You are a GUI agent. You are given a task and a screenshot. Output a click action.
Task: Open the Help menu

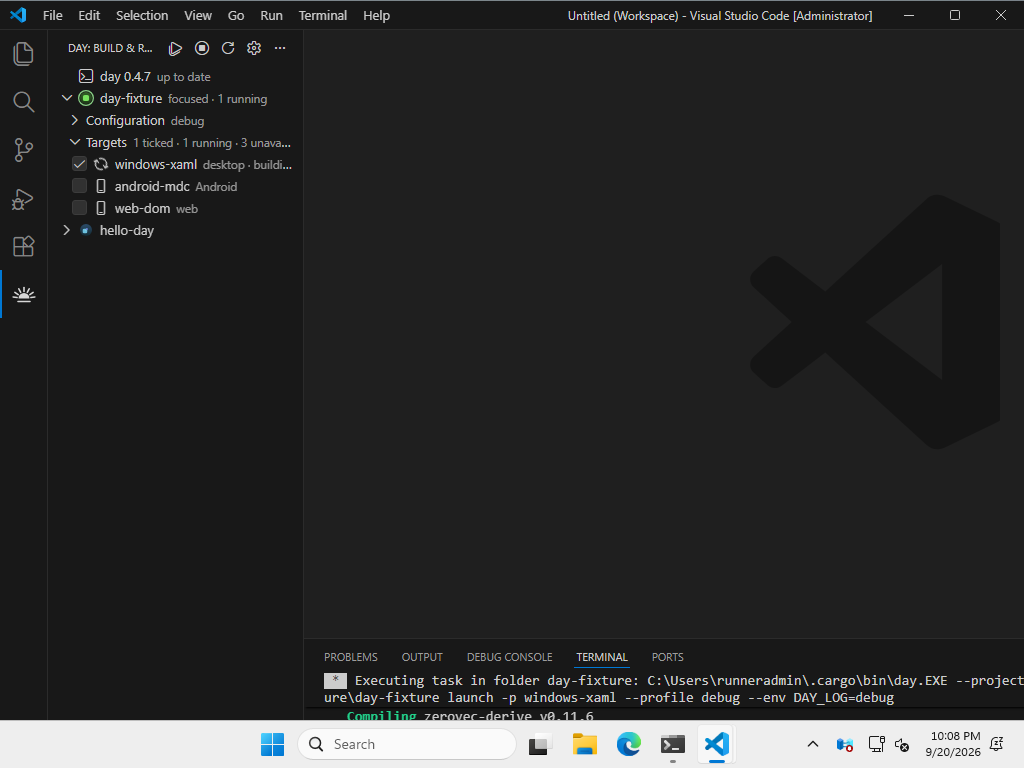[x=377, y=15]
